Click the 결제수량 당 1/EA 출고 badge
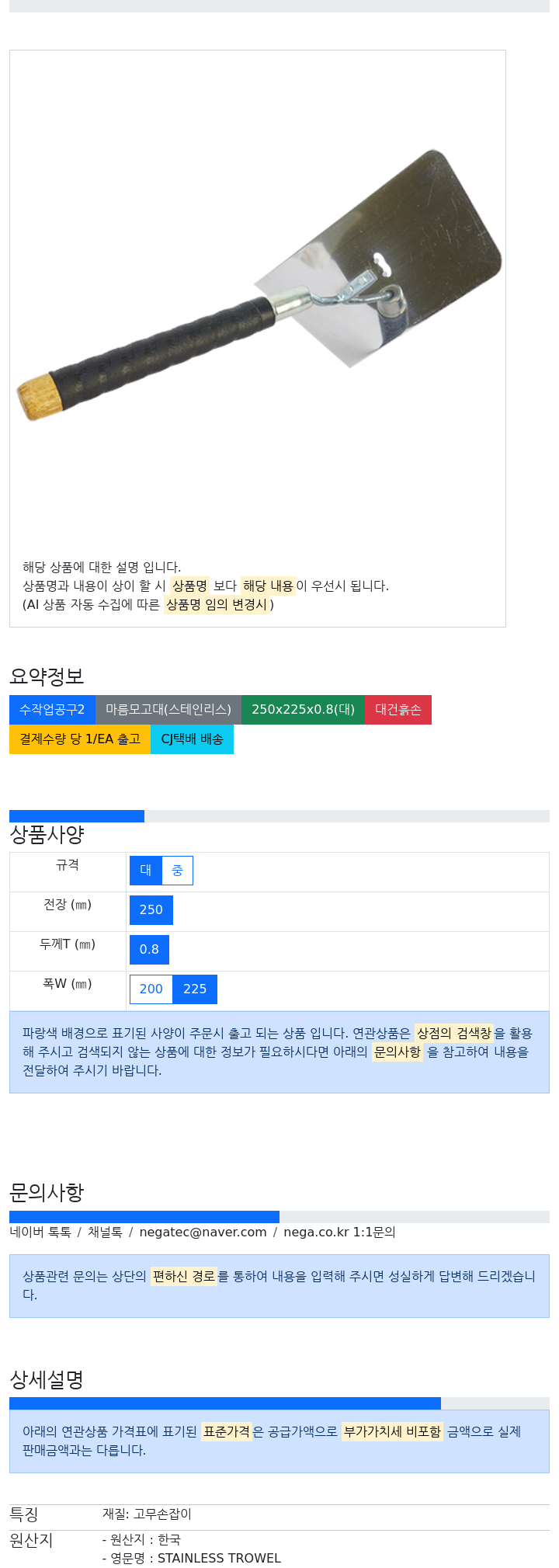The height and width of the screenshot is (1568, 559). tap(80, 739)
